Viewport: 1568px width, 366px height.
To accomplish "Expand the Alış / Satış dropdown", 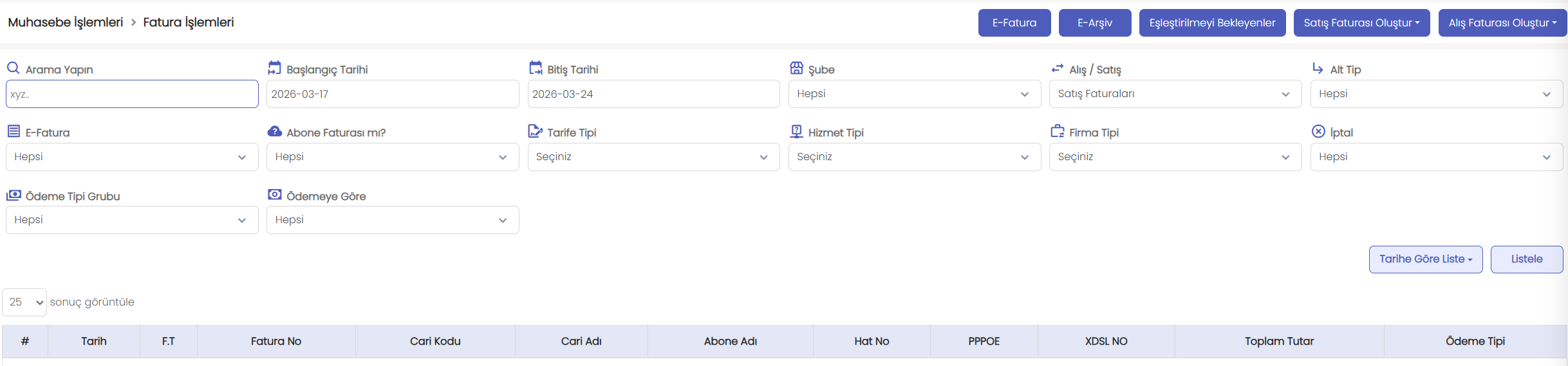I will coord(1175,94).
